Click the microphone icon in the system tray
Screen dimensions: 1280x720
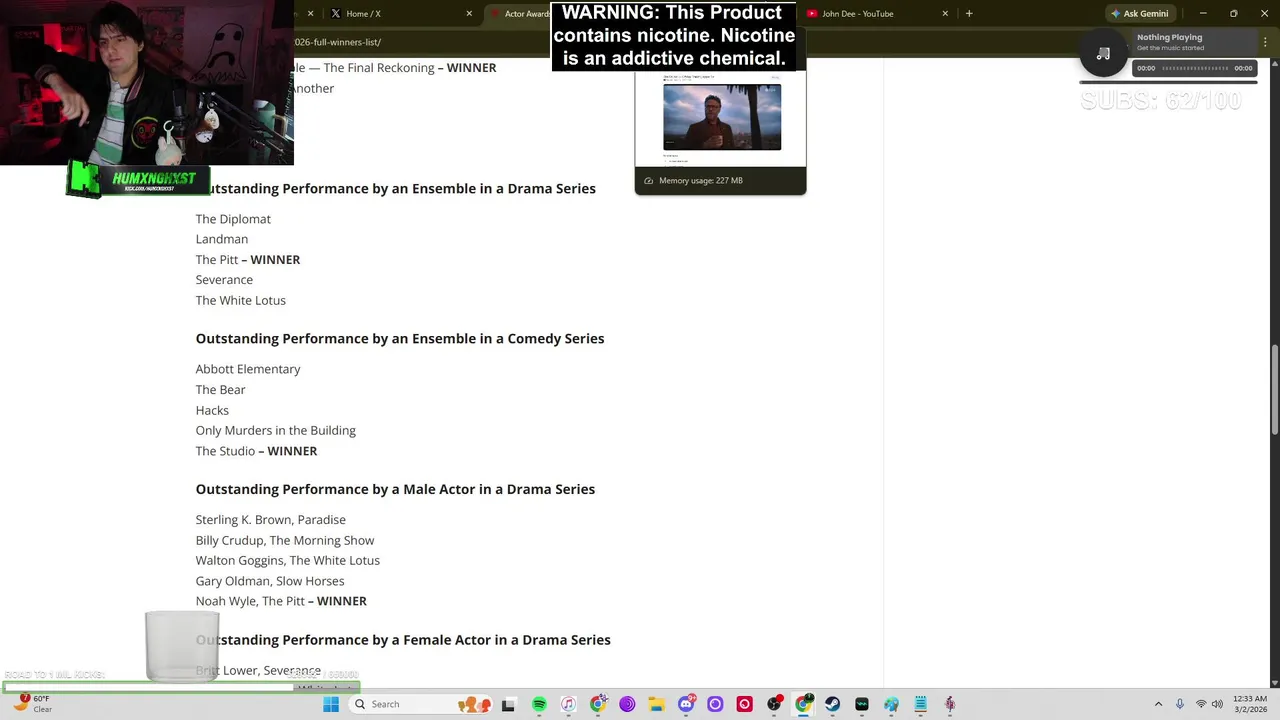1180,704
